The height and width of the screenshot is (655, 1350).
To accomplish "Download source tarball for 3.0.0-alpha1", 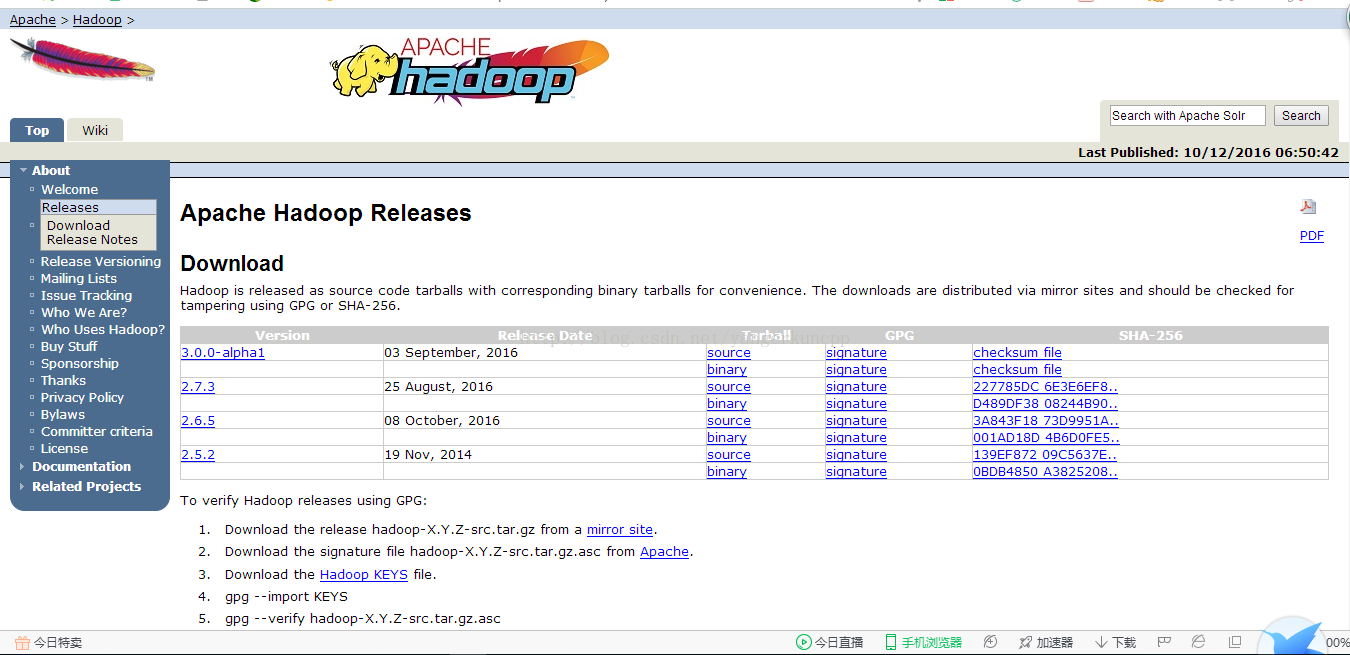I will tap(729, 353).
